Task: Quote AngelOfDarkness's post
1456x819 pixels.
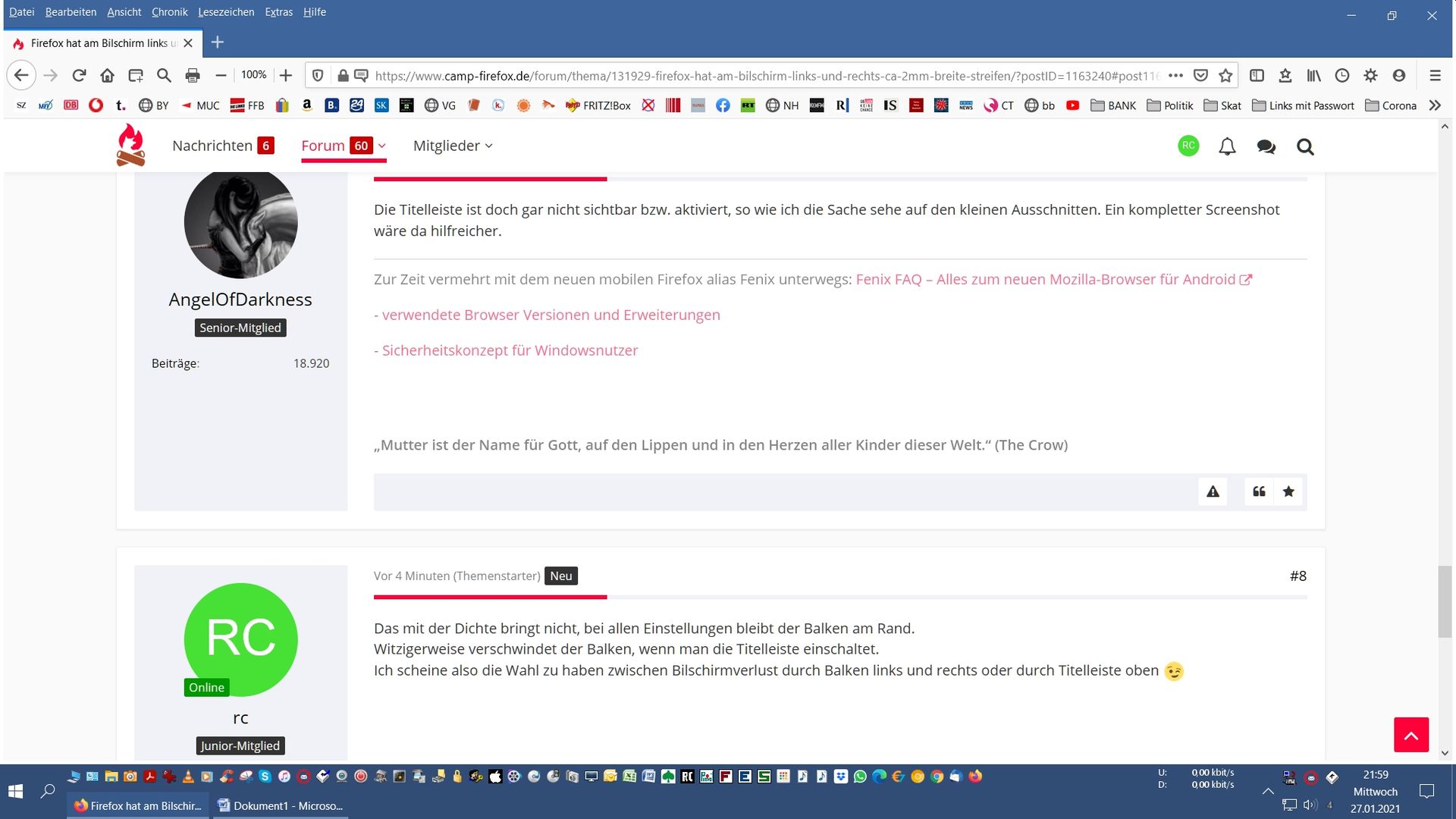Action: [x=1259, y=491]
